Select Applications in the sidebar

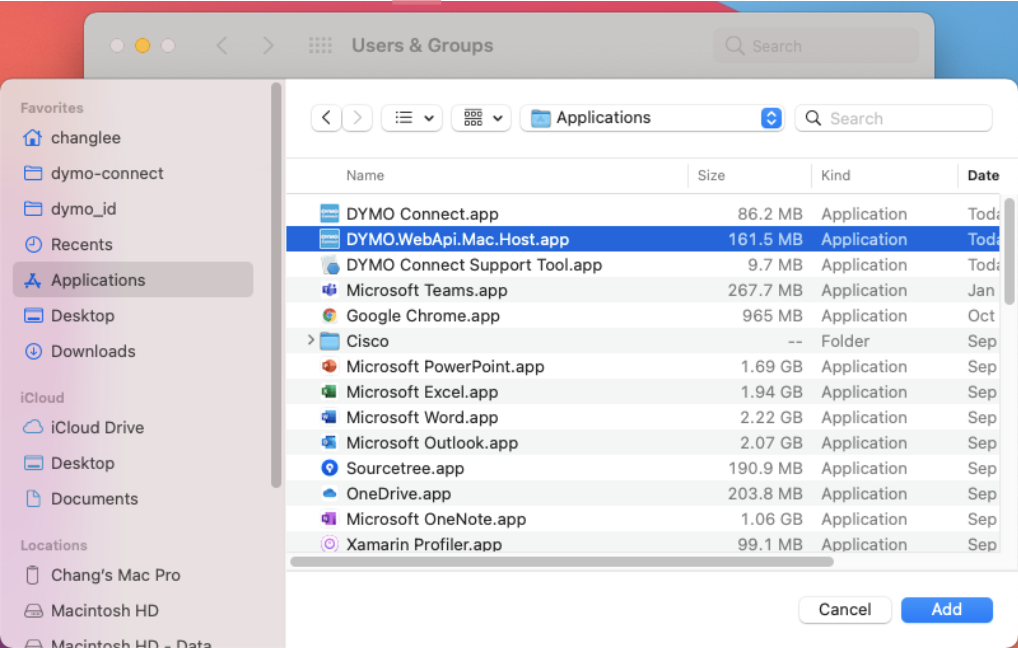[x=133, y=280]
